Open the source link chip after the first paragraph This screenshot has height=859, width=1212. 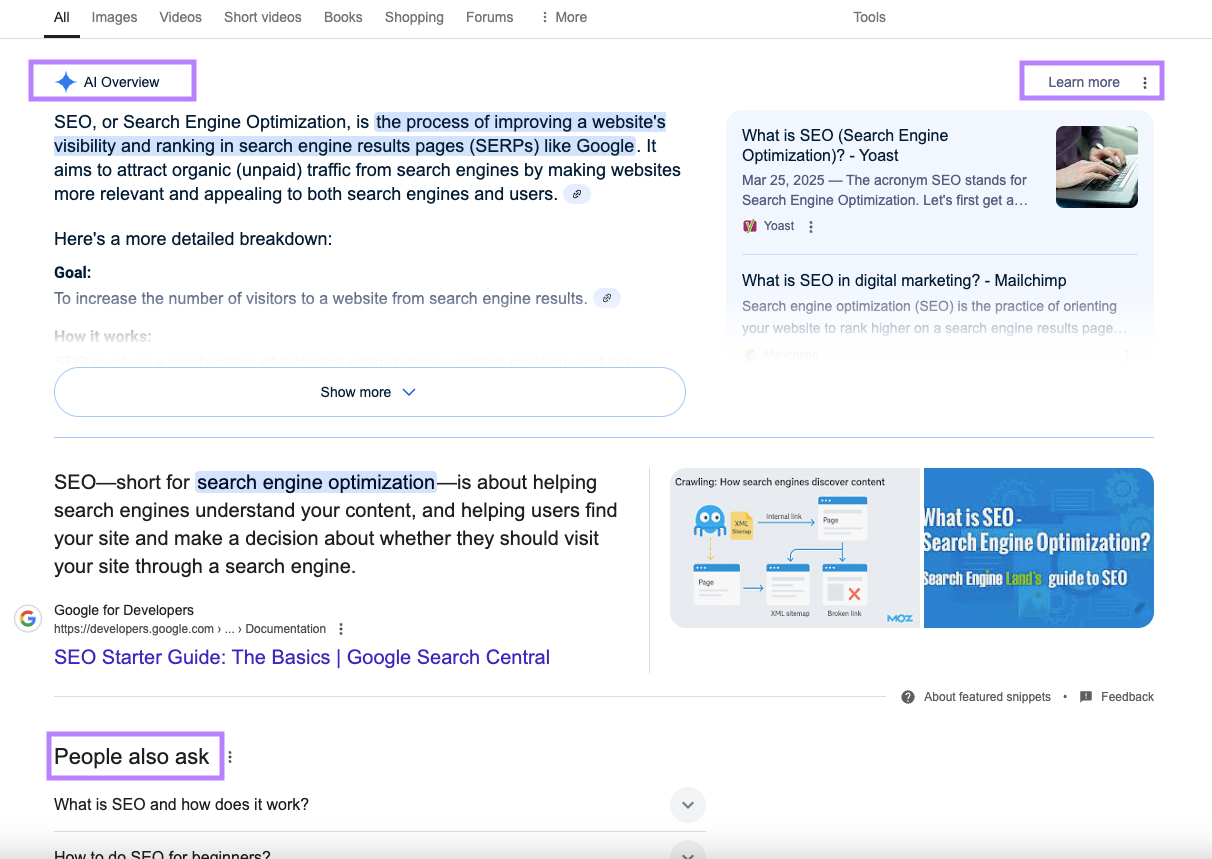[x=577, y=194]
